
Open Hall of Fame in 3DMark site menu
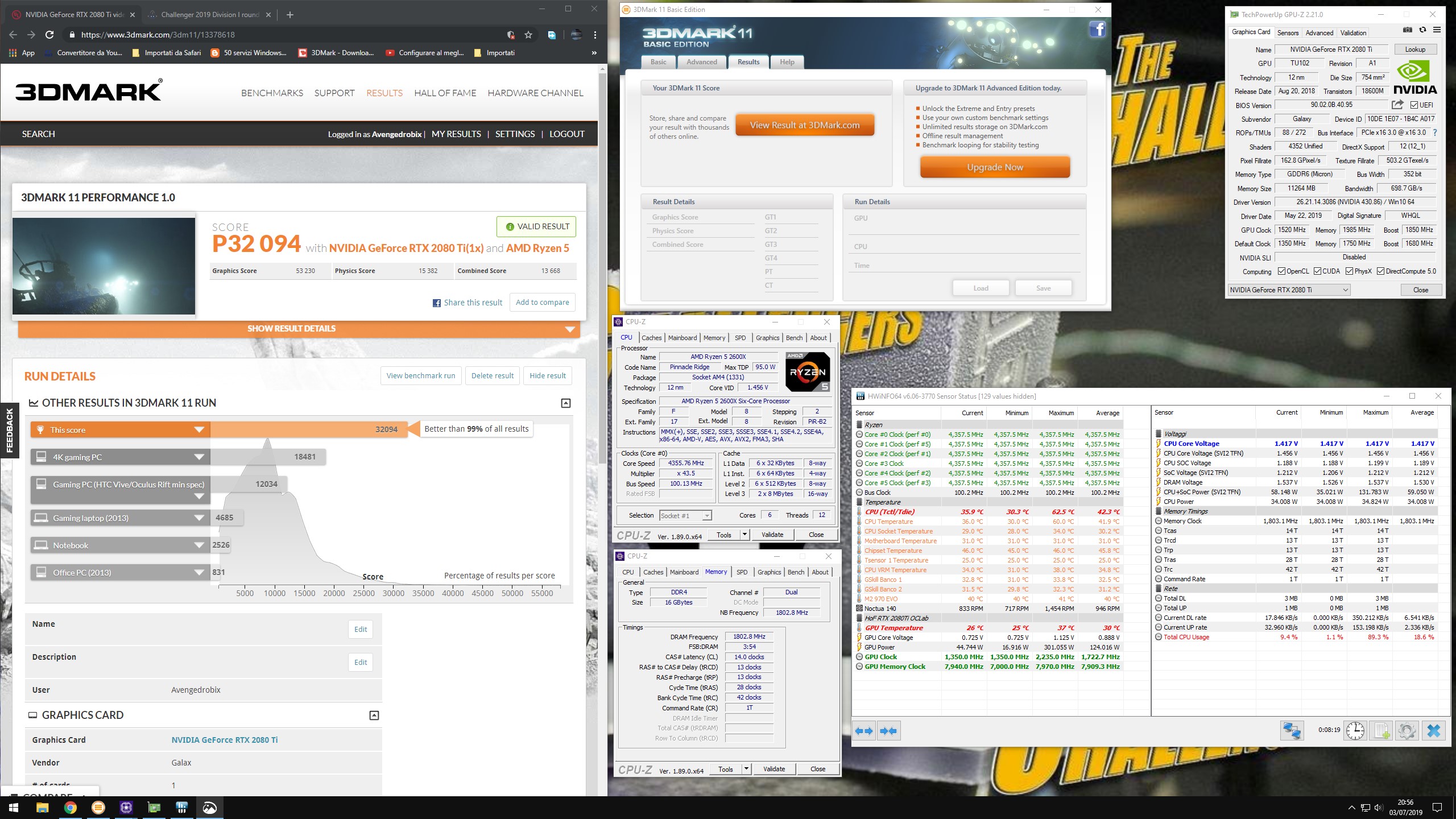pyautogui.click(x=445, y=93)
